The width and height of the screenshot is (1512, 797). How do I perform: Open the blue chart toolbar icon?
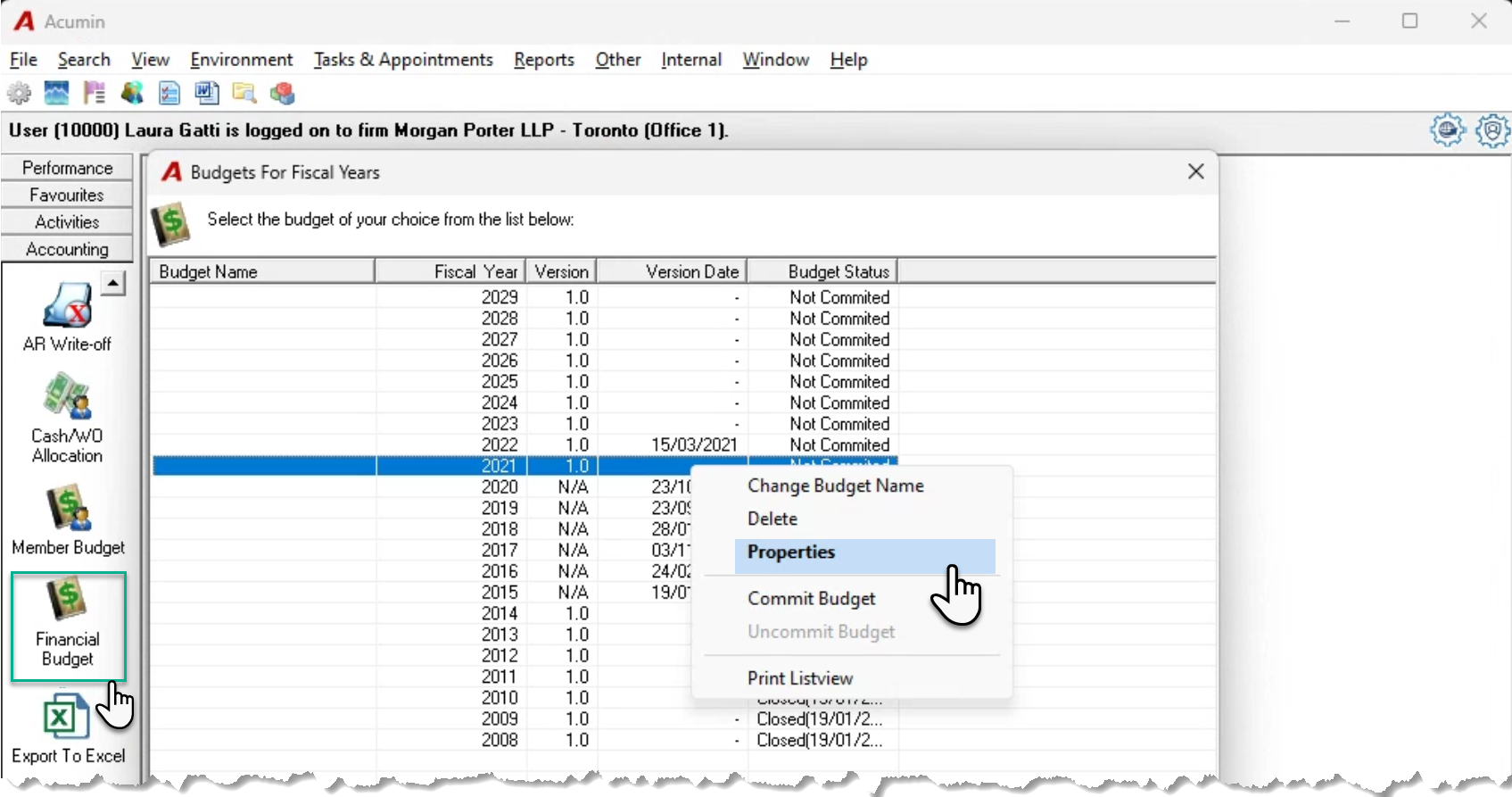point(56,93)
